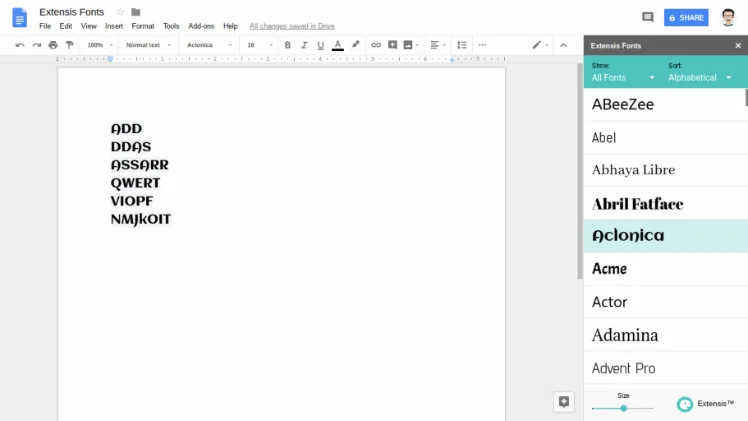The height and width of the screenshot is (421, 748).
Task: Click the Insert image icon
Action: click(x=408, y=45)
